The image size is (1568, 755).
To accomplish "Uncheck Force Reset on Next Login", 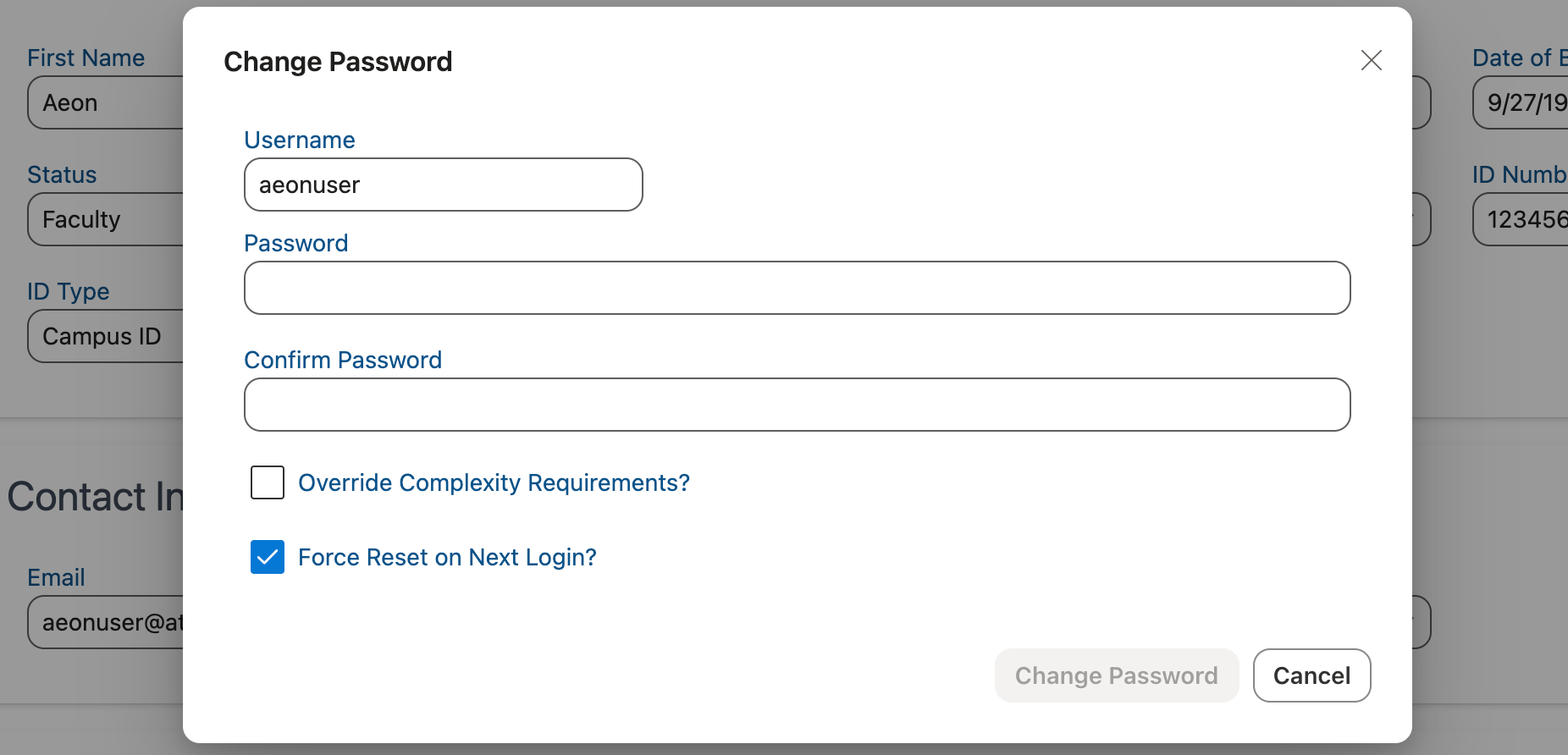I will coord(267,557).
